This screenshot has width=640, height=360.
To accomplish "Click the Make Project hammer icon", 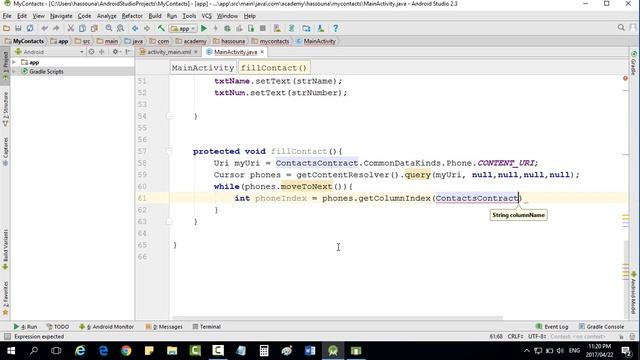I will click(161, 28).
